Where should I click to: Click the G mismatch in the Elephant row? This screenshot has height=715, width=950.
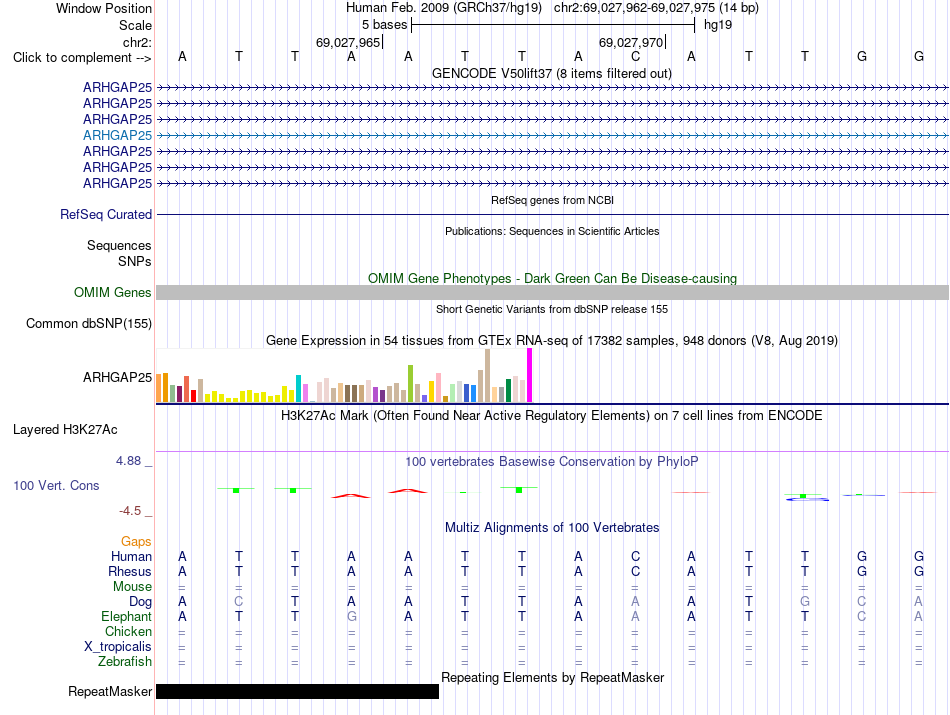coord(351,617)
